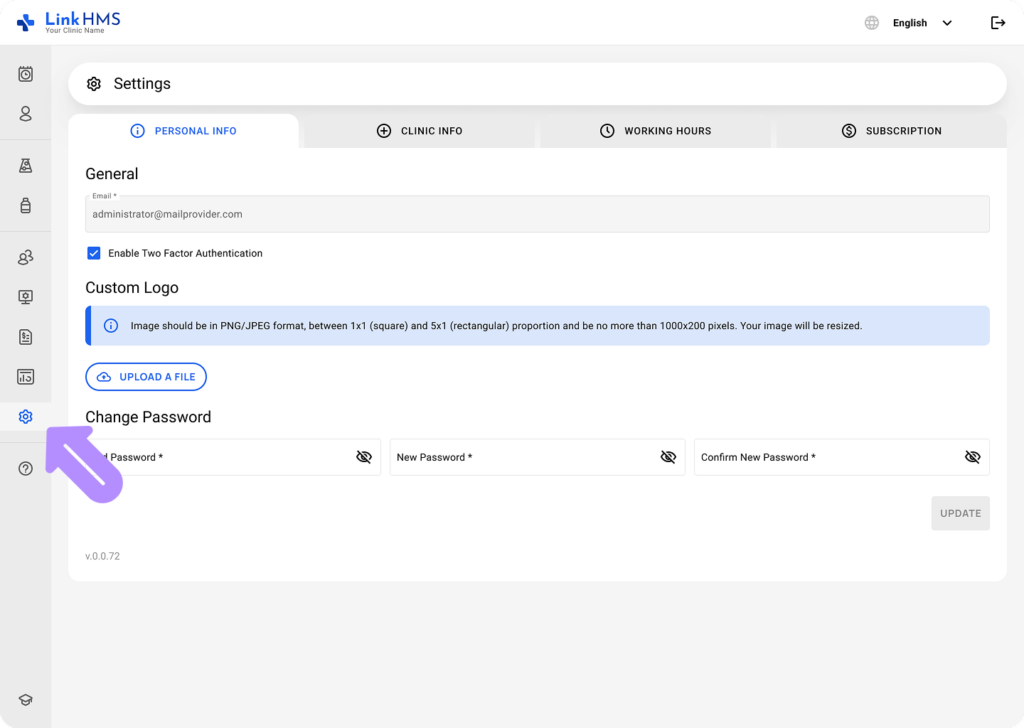This screenshot has height=728, width=1024.
Task: Click the New Password input field
Action: tap(520, 457)
